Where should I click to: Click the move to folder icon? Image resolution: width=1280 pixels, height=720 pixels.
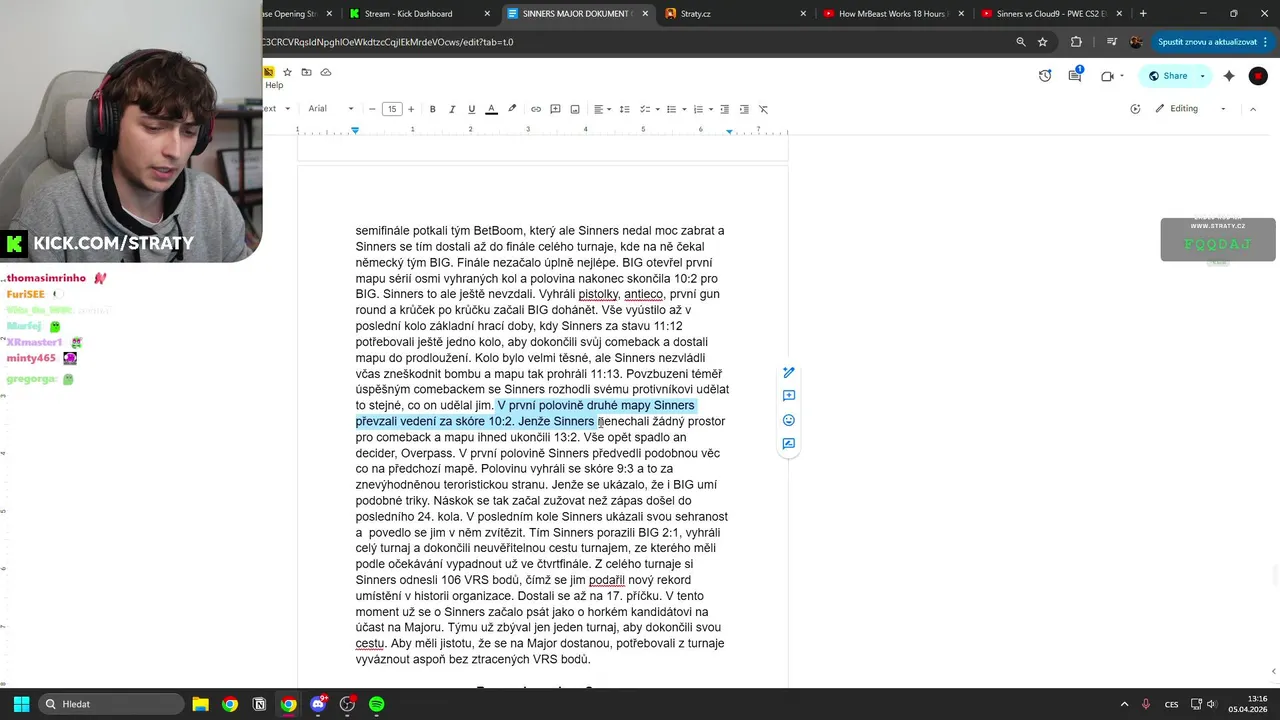point(306,72)
